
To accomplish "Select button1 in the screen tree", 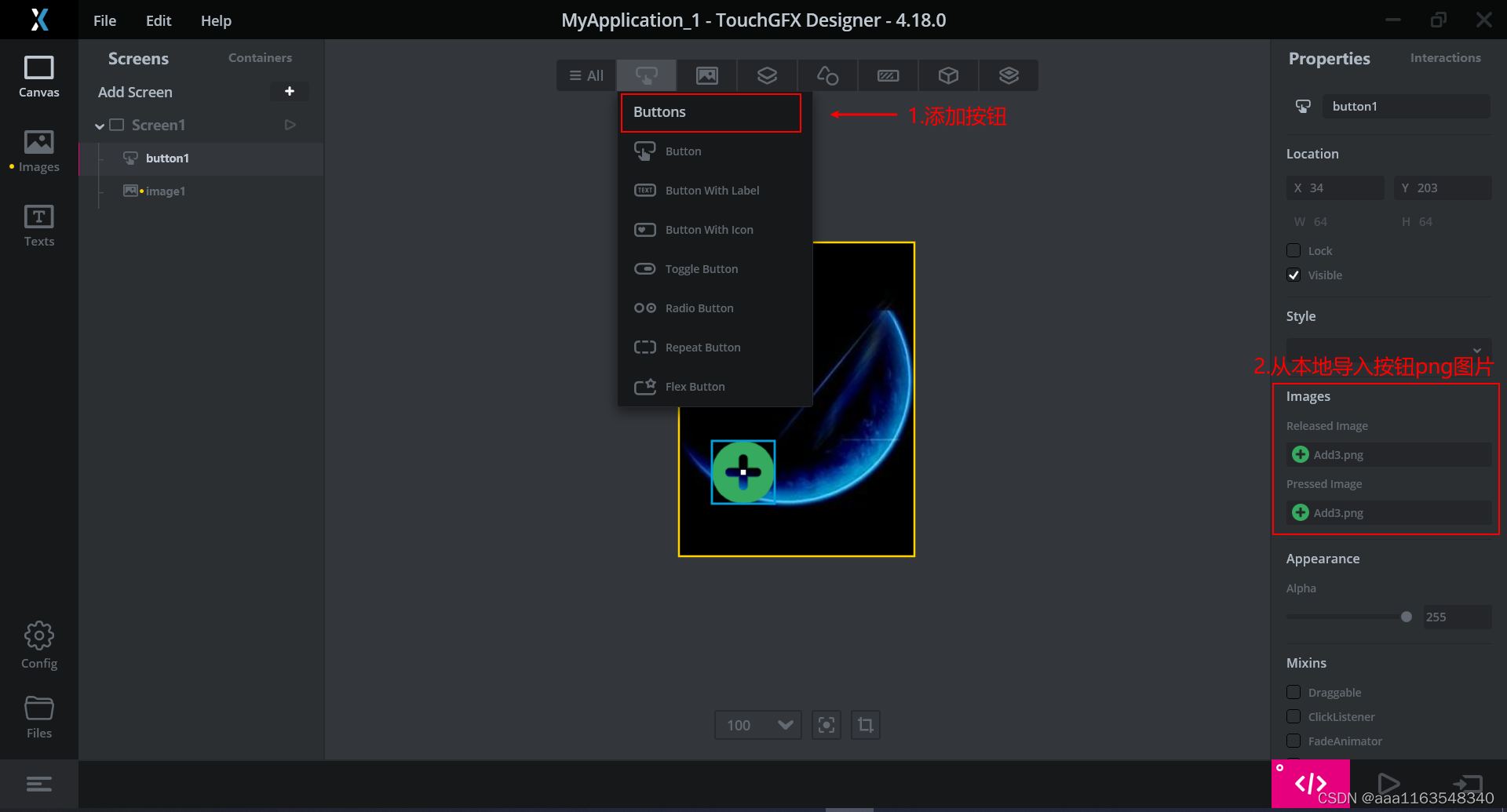I will (x=201, y=158).
